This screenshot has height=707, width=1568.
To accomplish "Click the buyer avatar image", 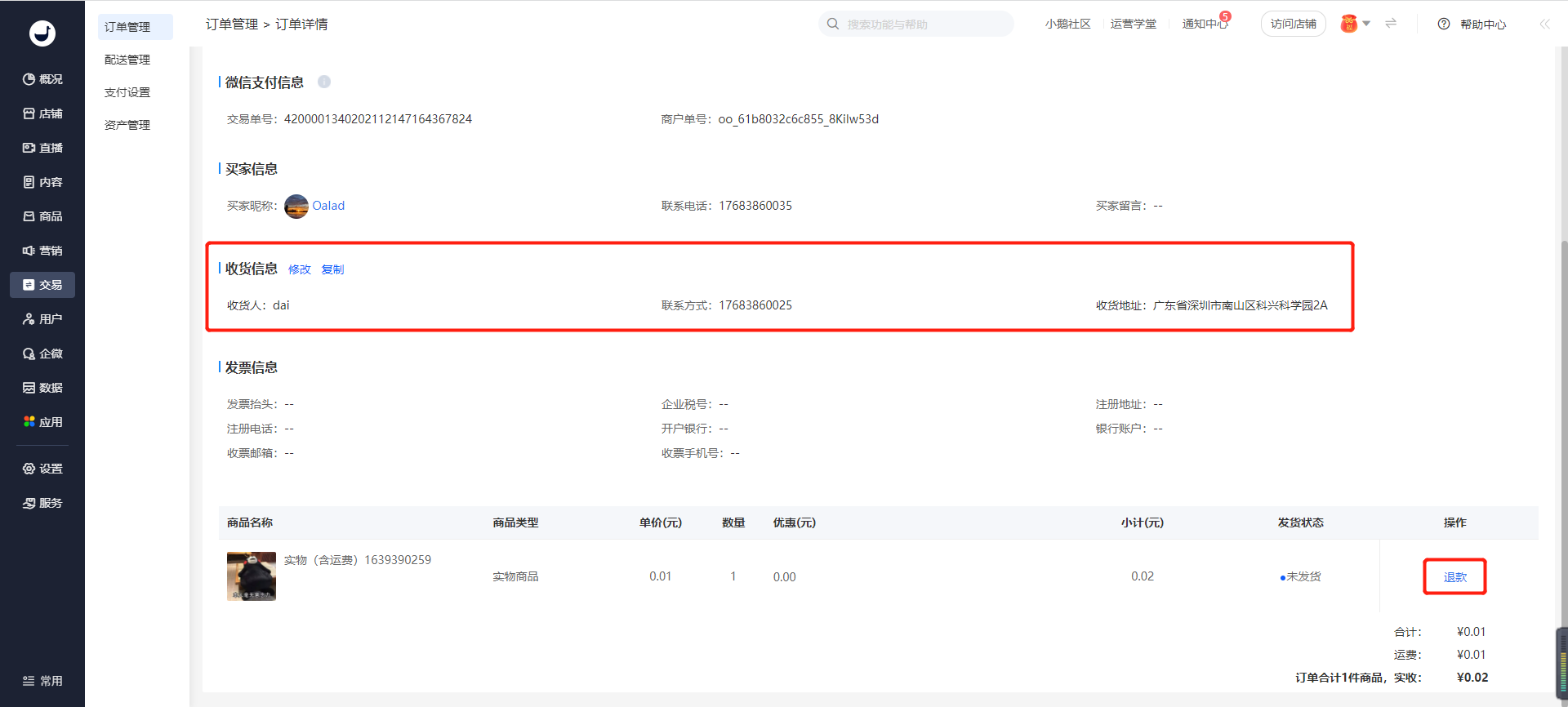I will point(296,207).
